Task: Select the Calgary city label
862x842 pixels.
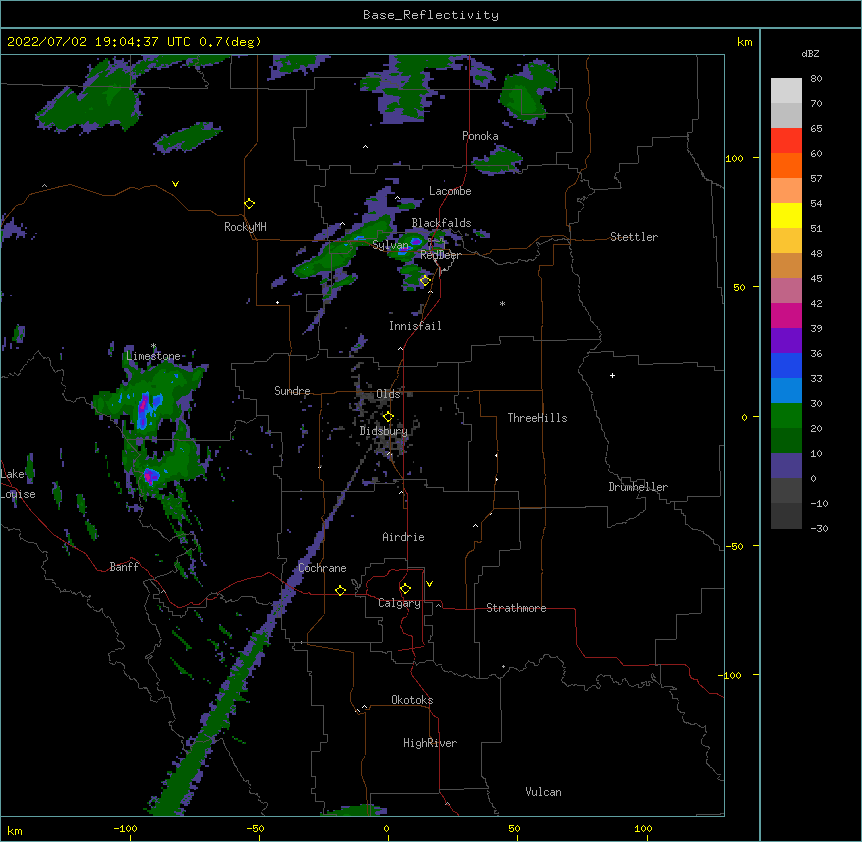Action: tap(399, 603)
